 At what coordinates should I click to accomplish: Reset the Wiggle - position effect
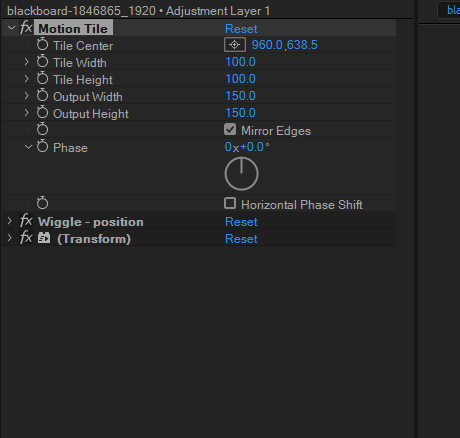click(x=241, y=222)
